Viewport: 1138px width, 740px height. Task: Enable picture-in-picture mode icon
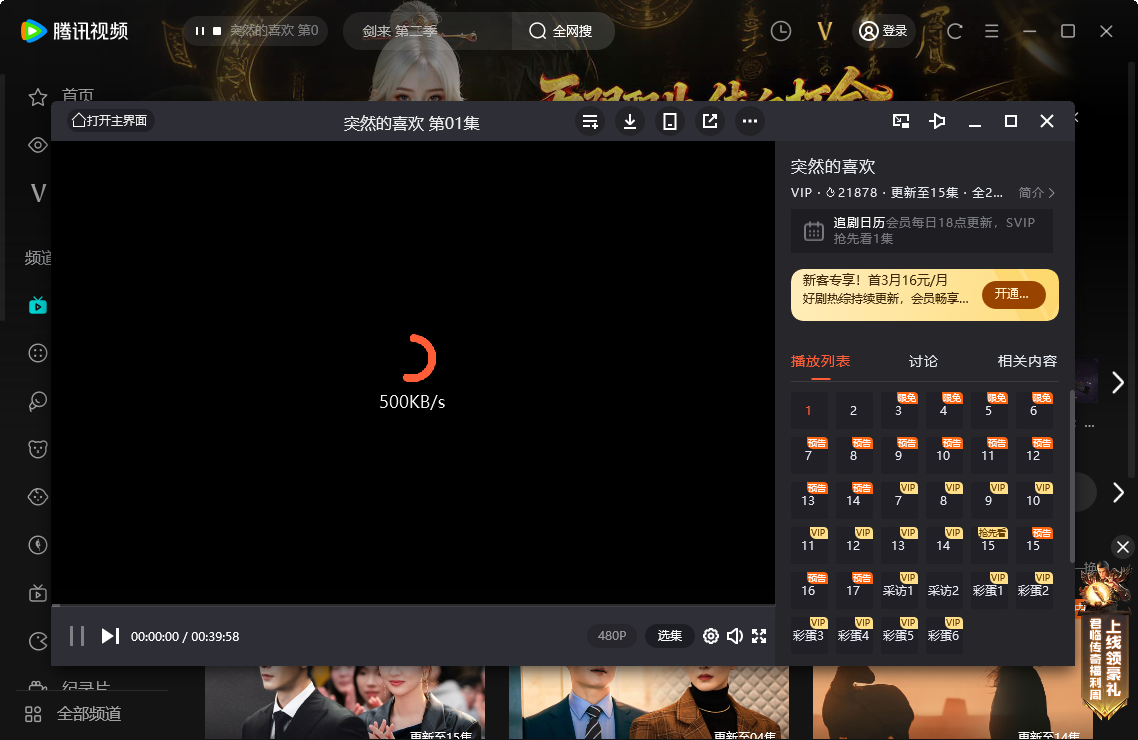point(900,120)
